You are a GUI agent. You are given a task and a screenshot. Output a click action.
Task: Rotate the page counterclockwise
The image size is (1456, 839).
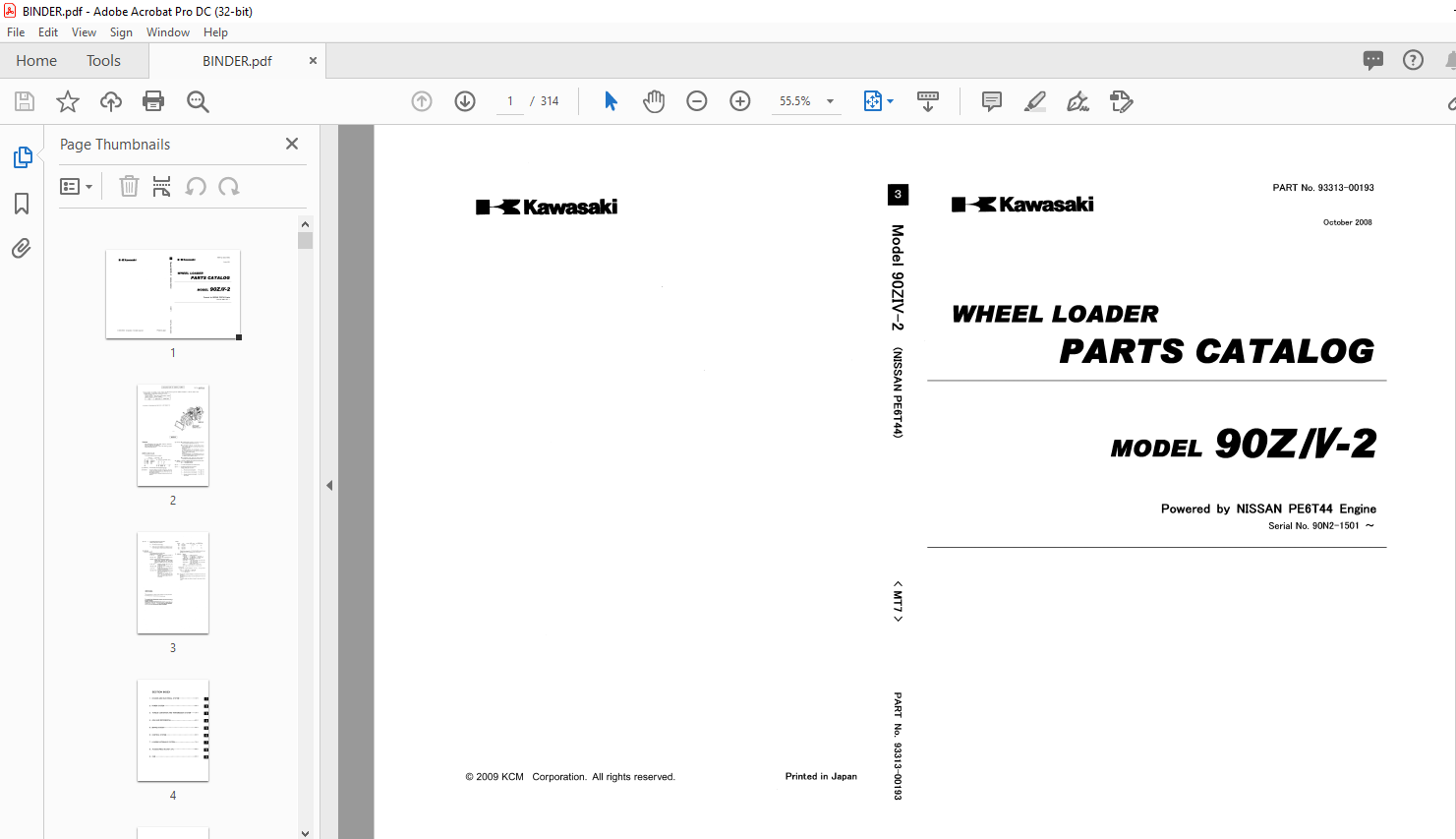coord(196,186)
